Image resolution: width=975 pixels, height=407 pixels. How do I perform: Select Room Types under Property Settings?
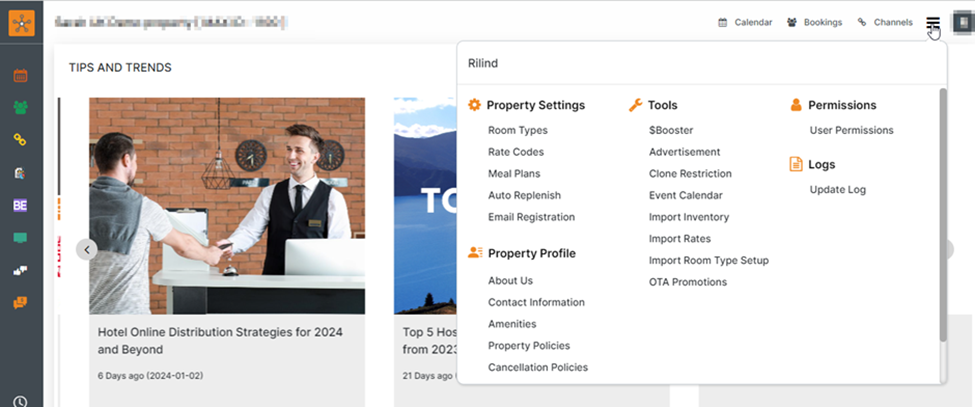pos(517,130)
